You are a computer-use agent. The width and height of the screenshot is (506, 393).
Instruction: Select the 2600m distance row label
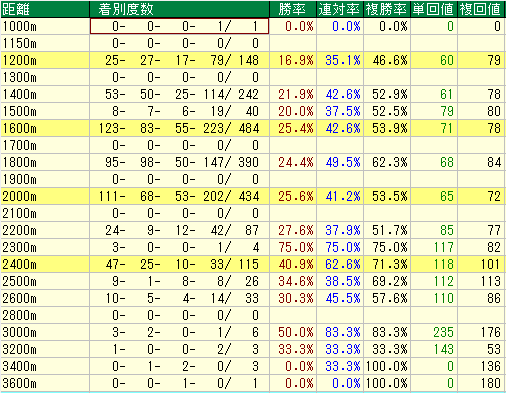19,298
